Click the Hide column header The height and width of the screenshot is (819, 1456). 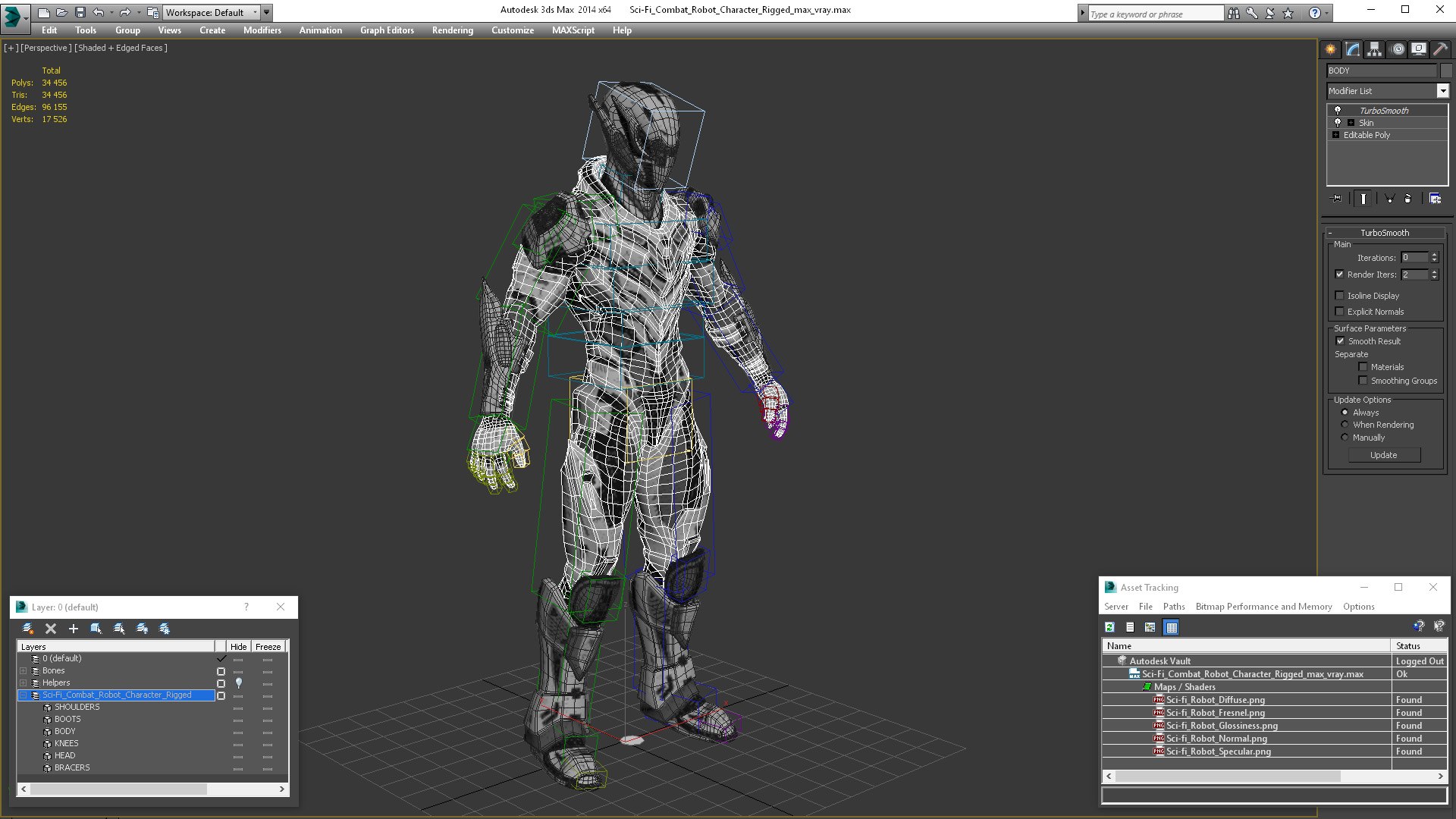tap(239, 647)
